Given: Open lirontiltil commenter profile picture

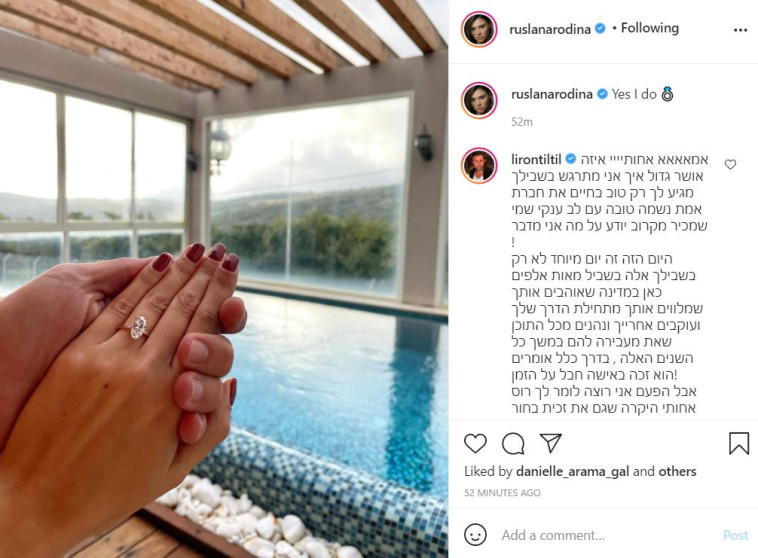Looking at the screenshot, I should pyautogui.click(x=479, y=165).
